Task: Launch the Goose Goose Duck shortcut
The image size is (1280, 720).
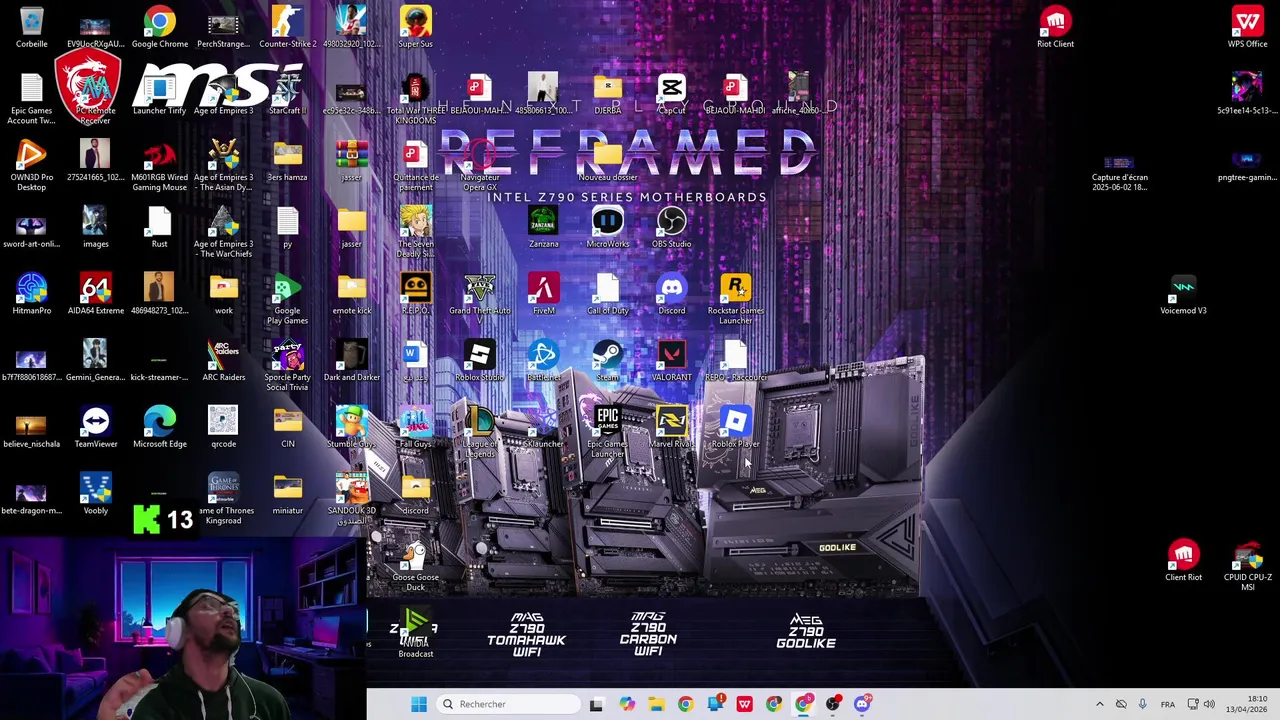Action: (x=415, y=566)
